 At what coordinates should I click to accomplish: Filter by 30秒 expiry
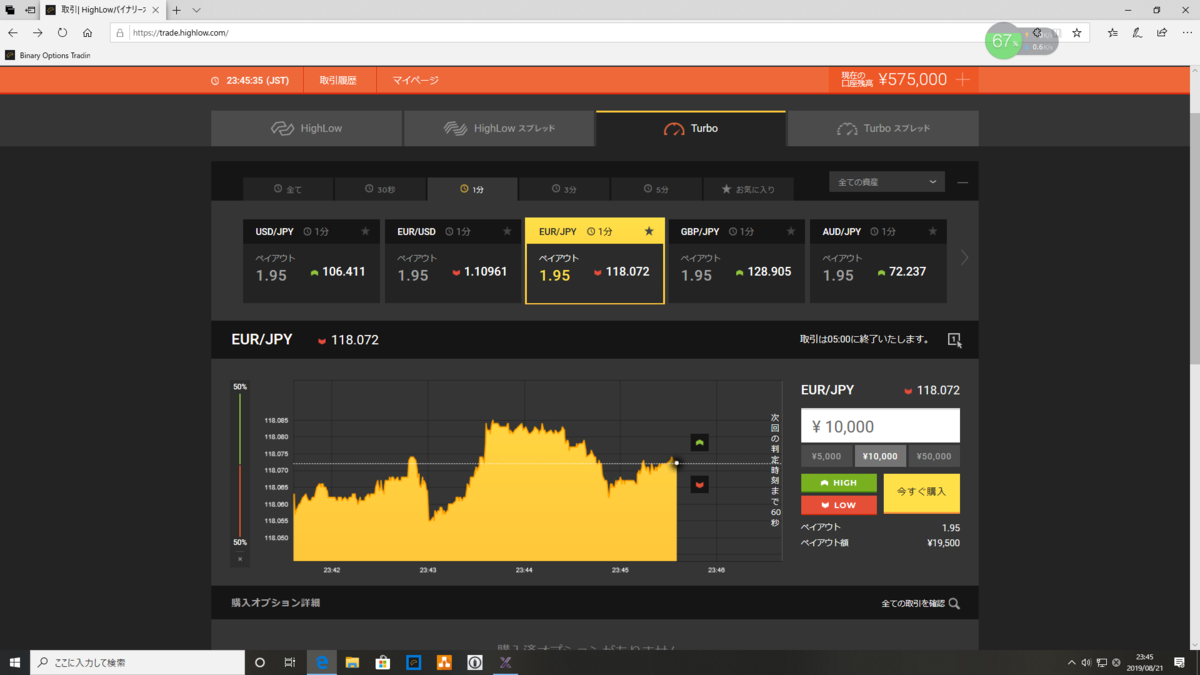click(x=380, y=189)
